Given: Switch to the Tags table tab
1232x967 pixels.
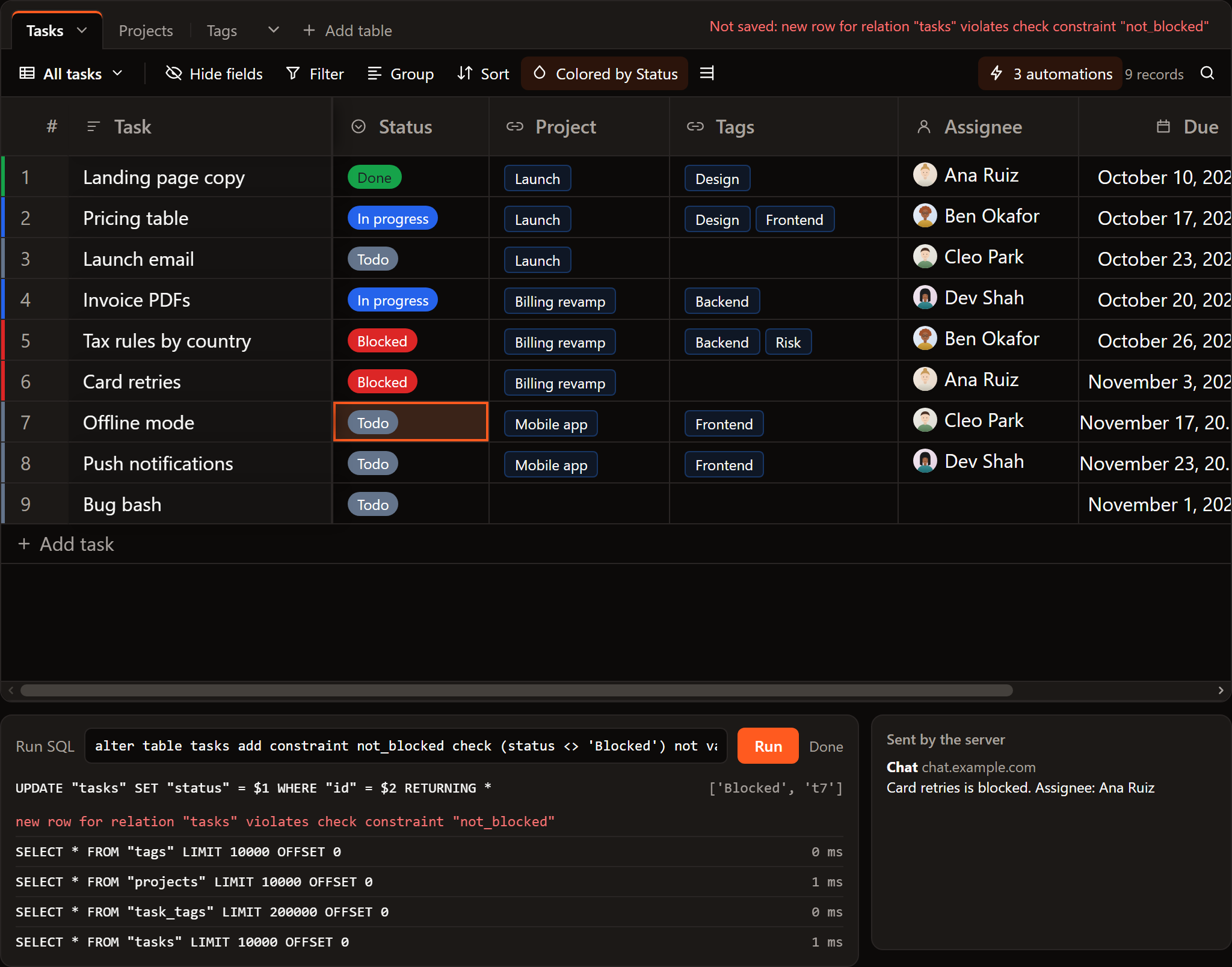Looking at the screenshot, I should 222,31.
